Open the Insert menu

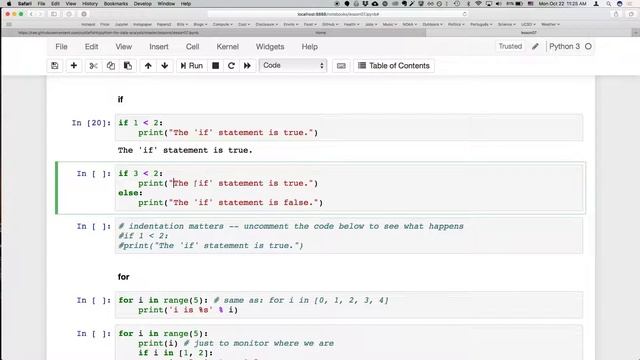159,47
